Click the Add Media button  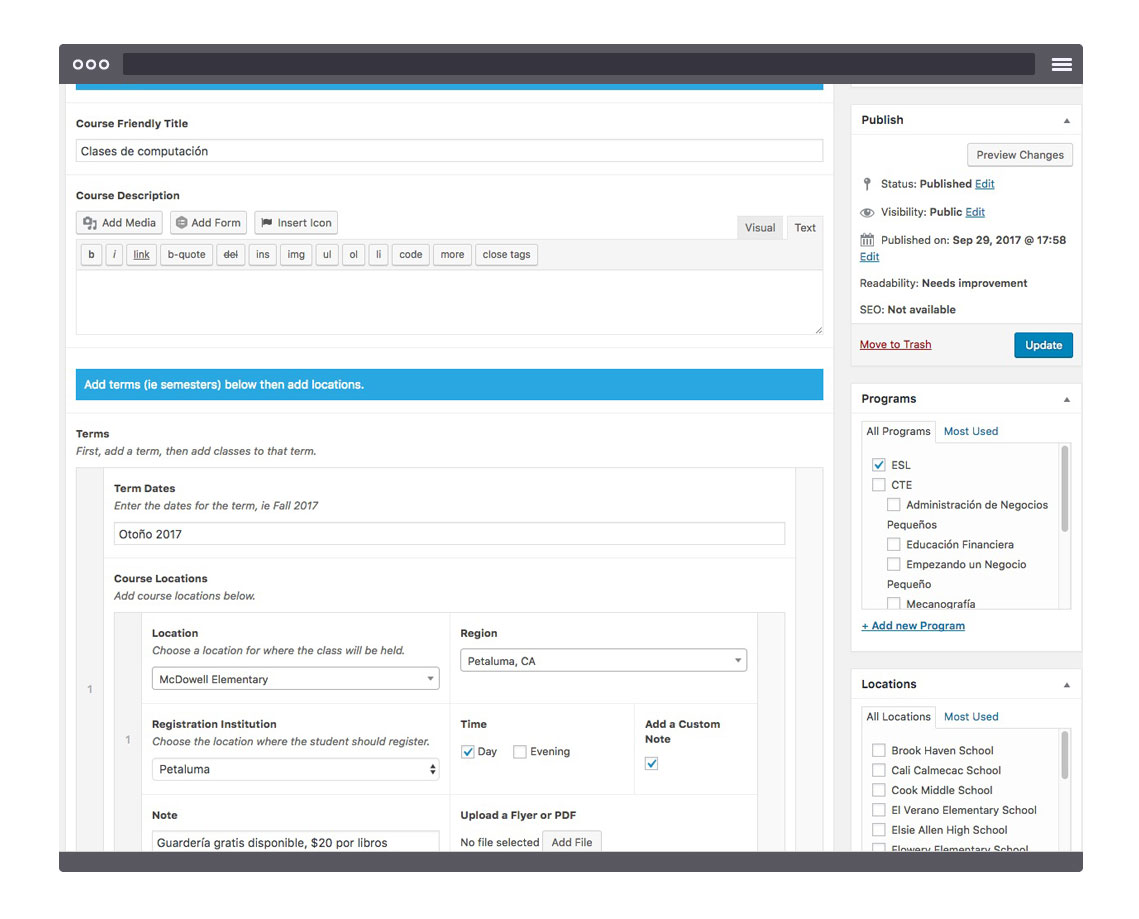(x=119, y=223)
